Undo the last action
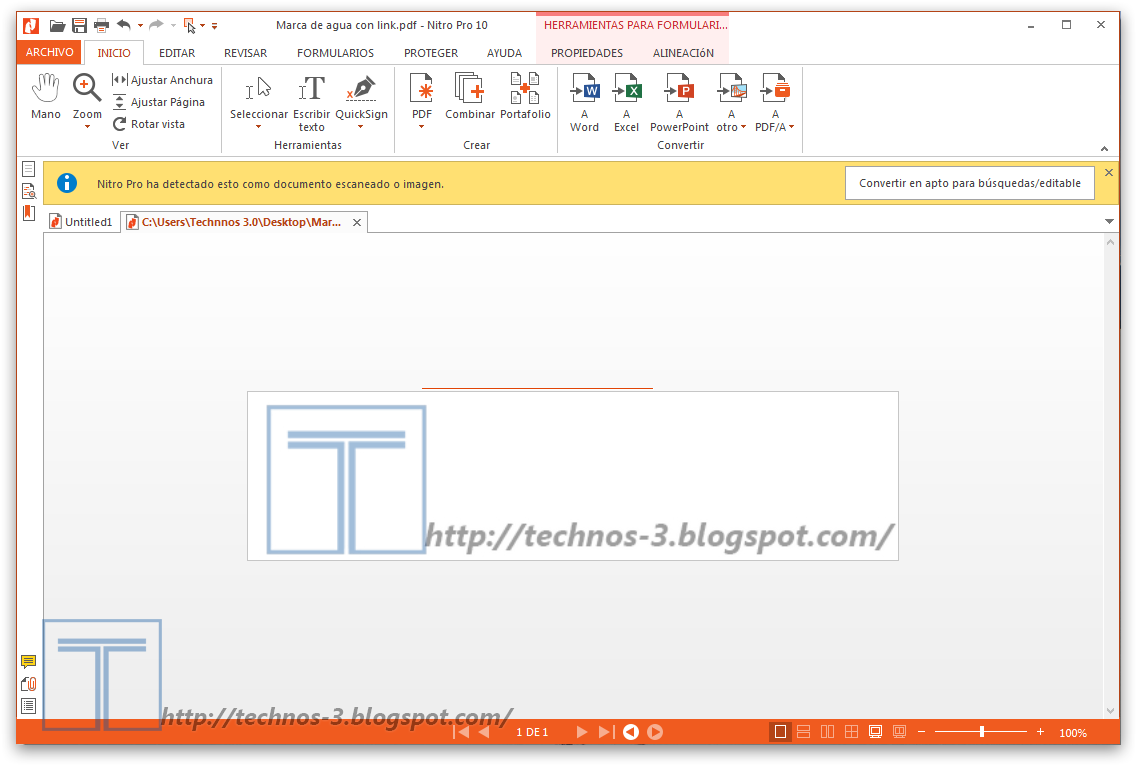Screen dimensions: 1137x766 tap(124, 25)
